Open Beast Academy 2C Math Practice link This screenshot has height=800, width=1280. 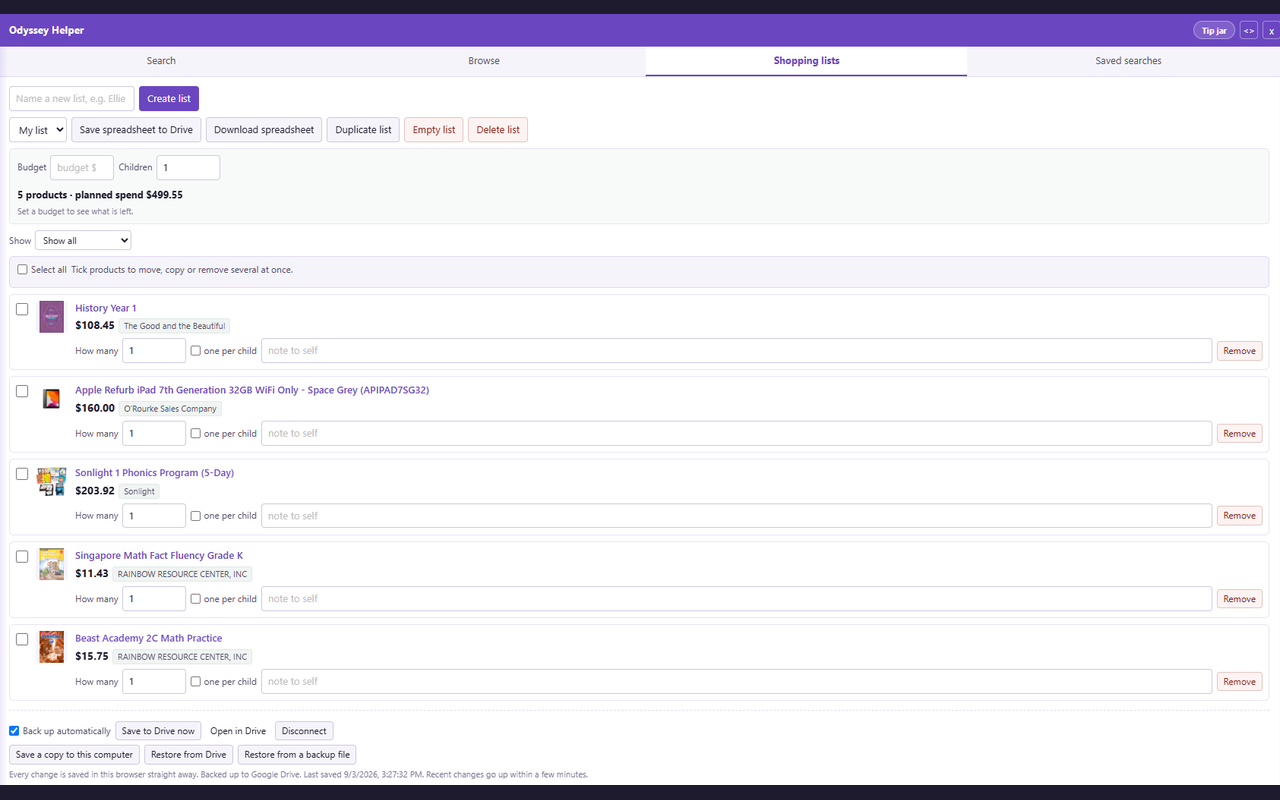(x=149, y=638)
